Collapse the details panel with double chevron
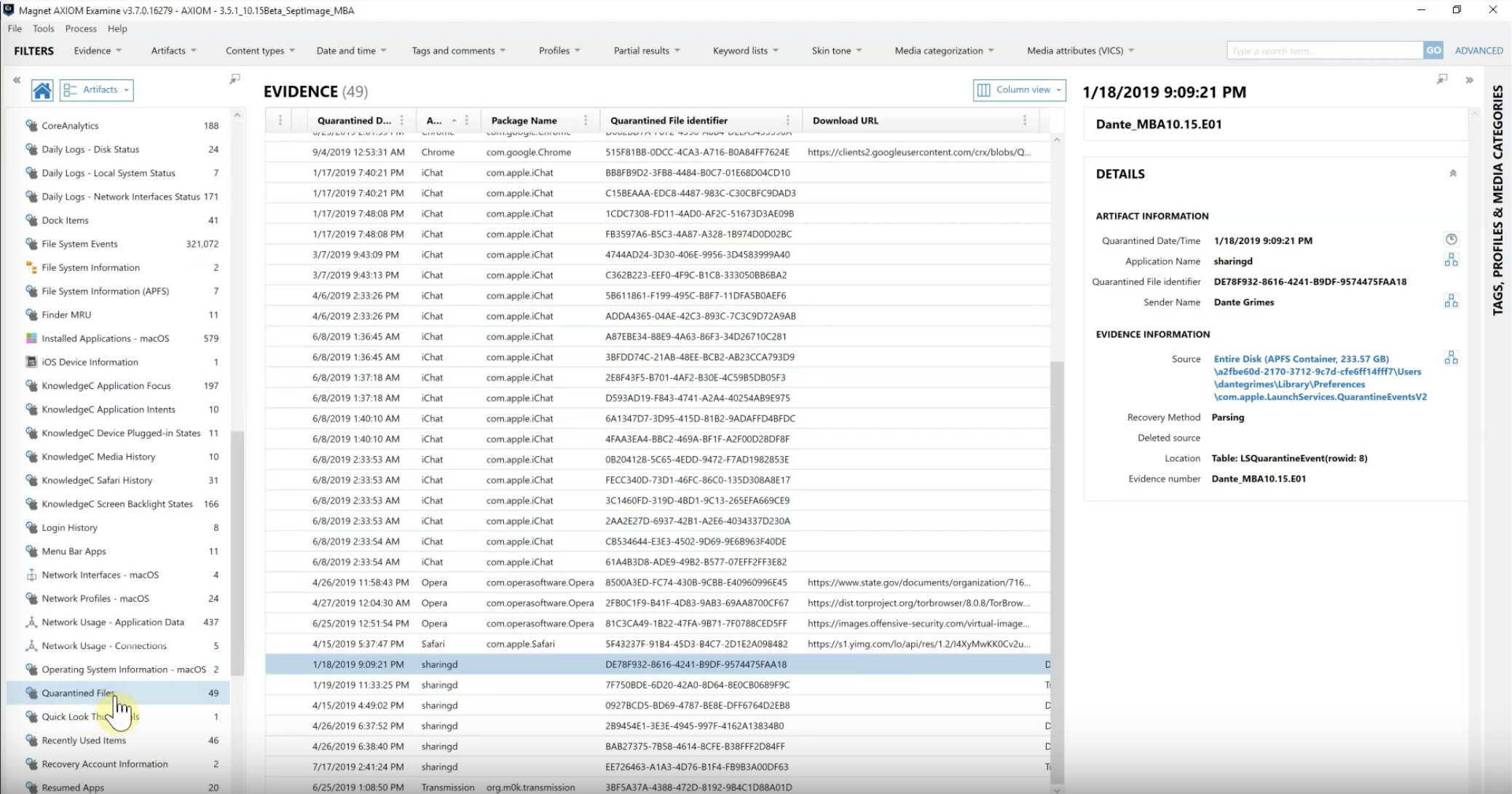Screen dimensions: 1512x794 click(1469, 80)
